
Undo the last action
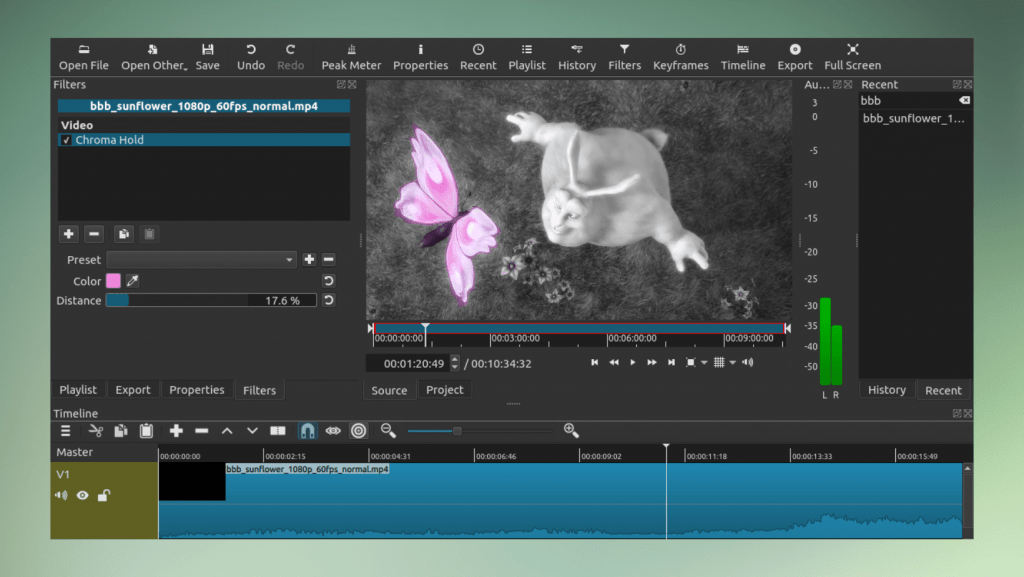pyautogui.click(x=251, y=57)
